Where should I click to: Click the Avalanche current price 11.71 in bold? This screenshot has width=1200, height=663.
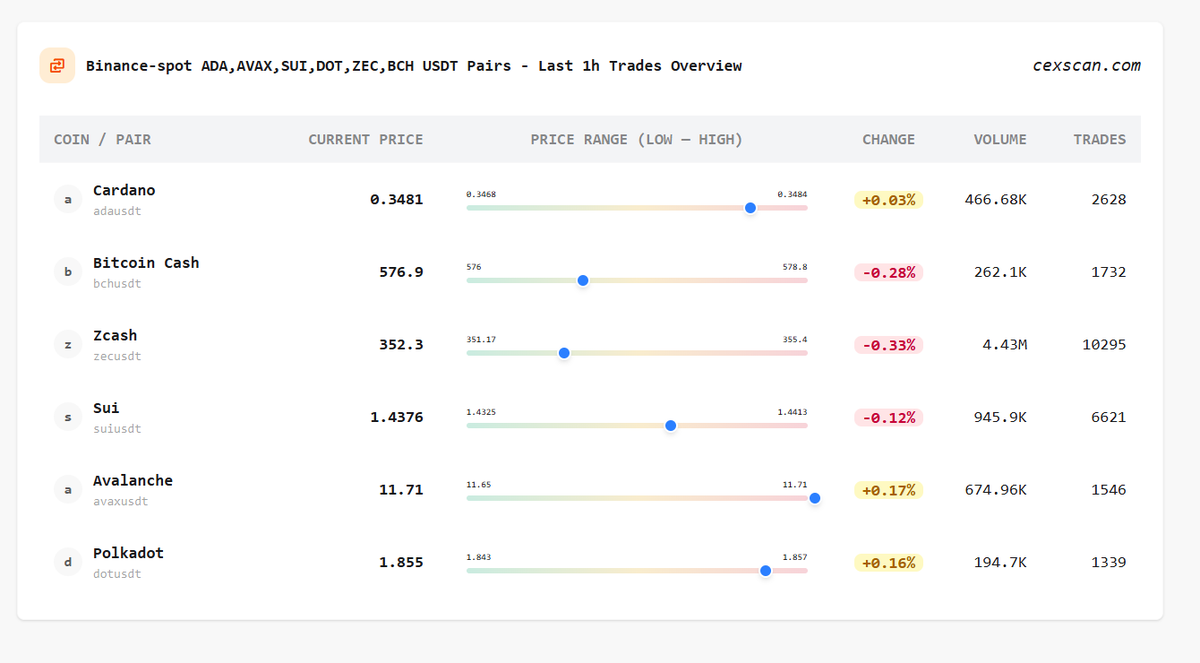401,490
